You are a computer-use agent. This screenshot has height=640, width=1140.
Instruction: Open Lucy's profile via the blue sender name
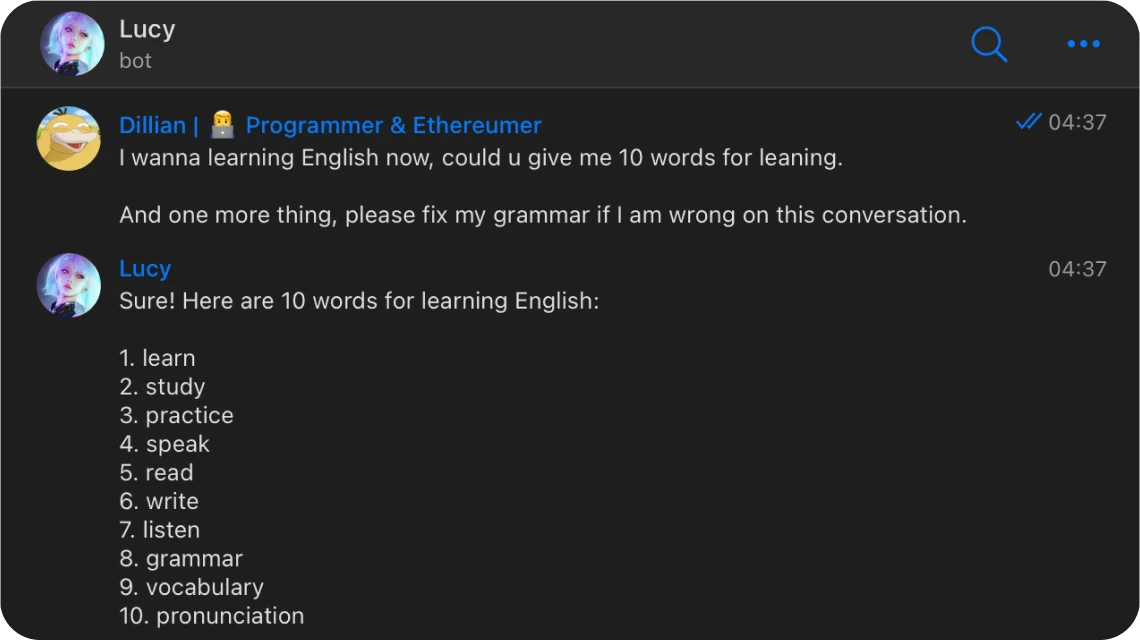145,269
